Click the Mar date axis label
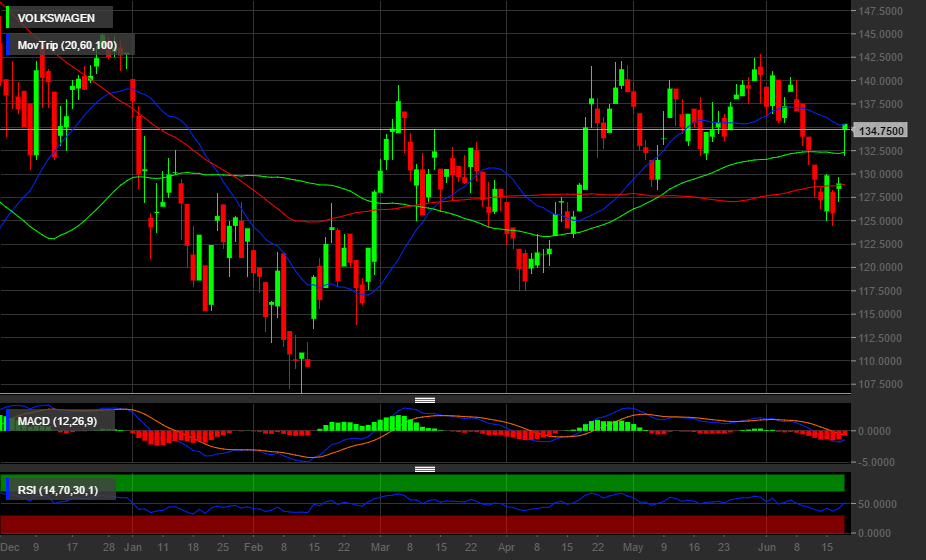926x560 pixels. pos(380,548)
